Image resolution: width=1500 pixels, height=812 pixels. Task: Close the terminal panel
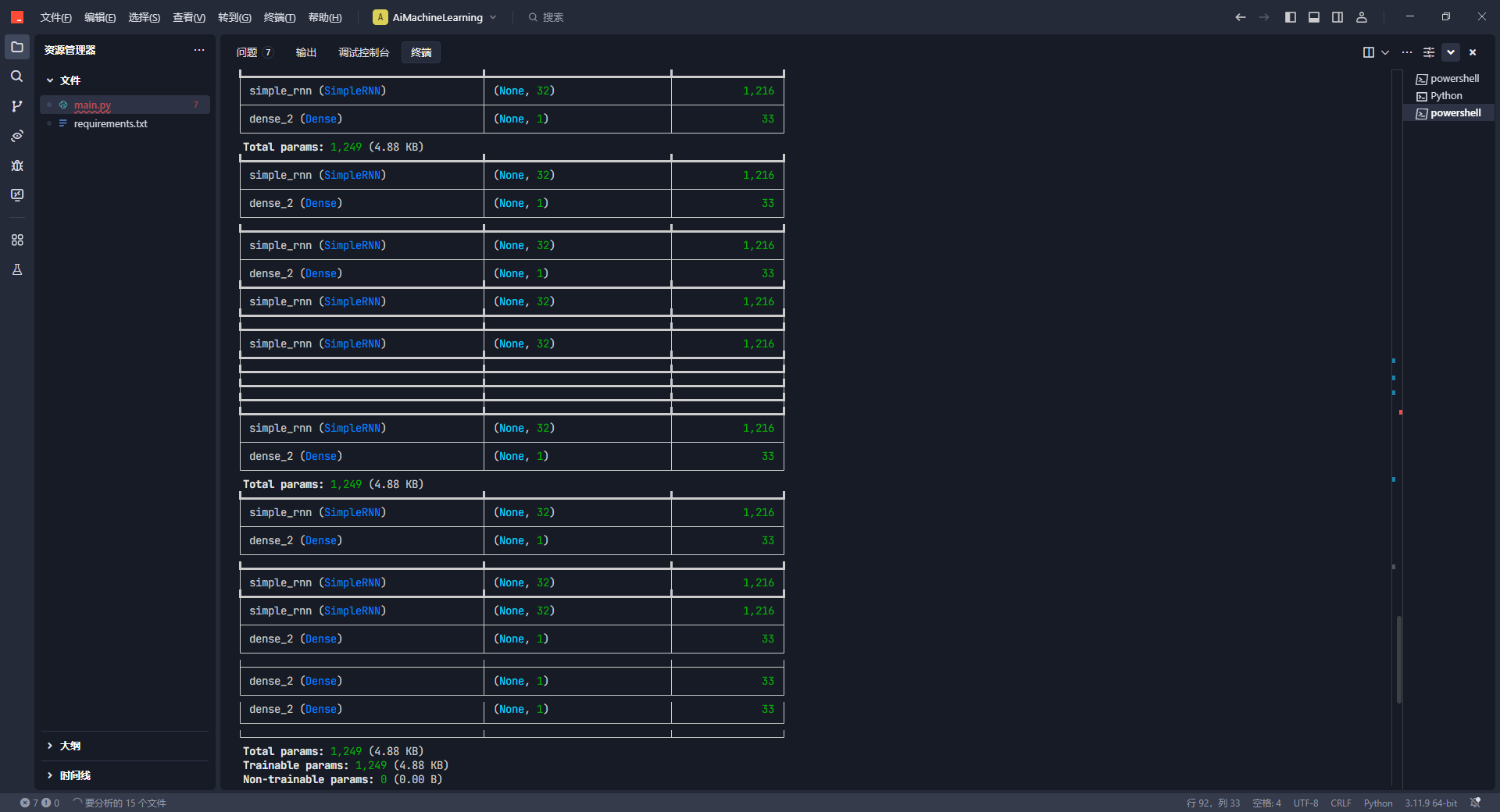tap(1473, 52)
